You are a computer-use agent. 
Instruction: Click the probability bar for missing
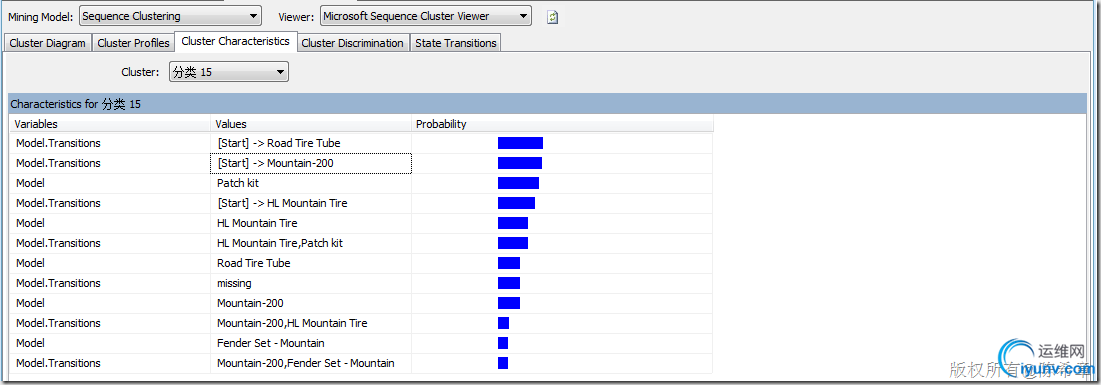click(x=509, y=283)
